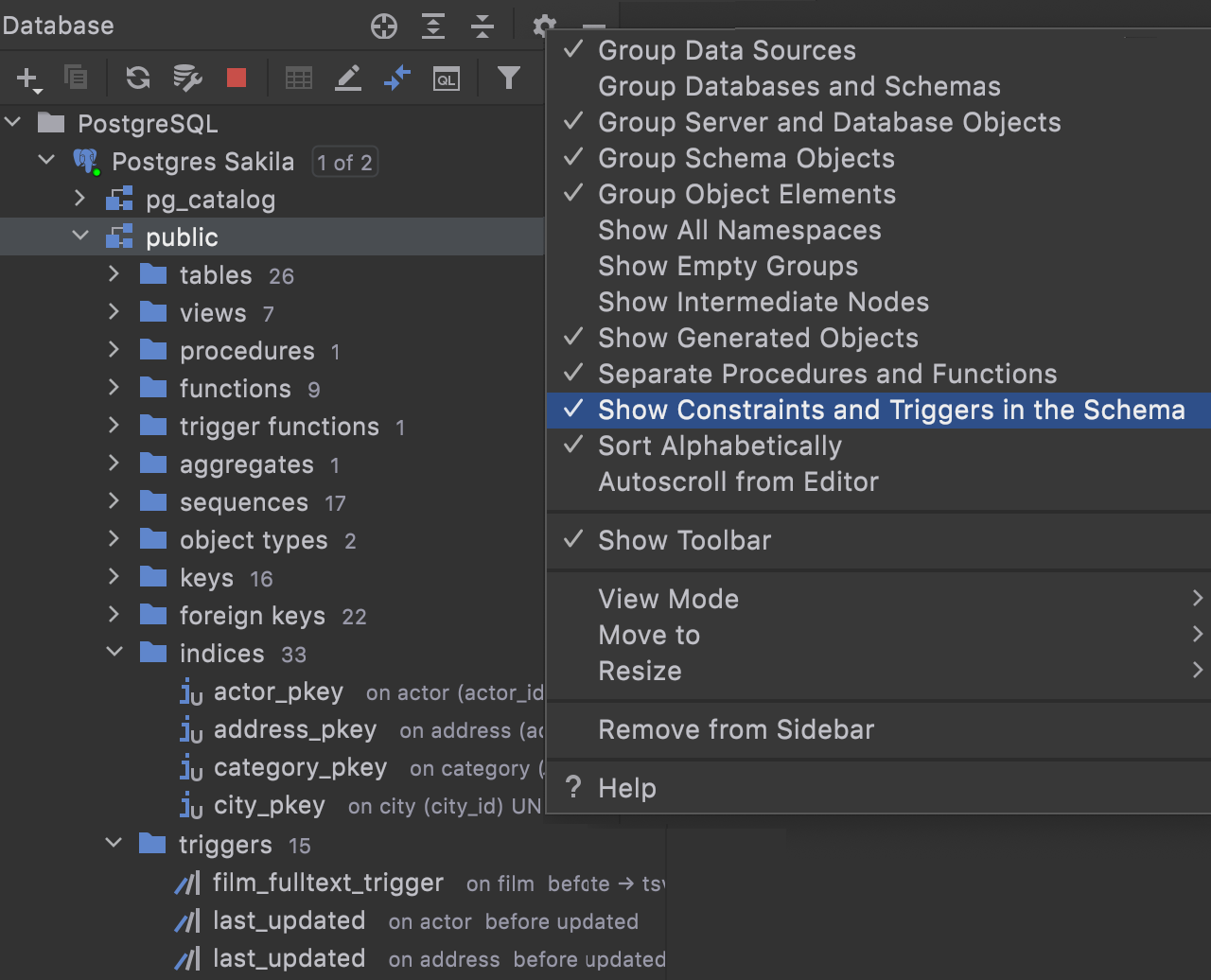1211x980 pixels.
Task: Collapse the indices folder
Action: (114, 654)
